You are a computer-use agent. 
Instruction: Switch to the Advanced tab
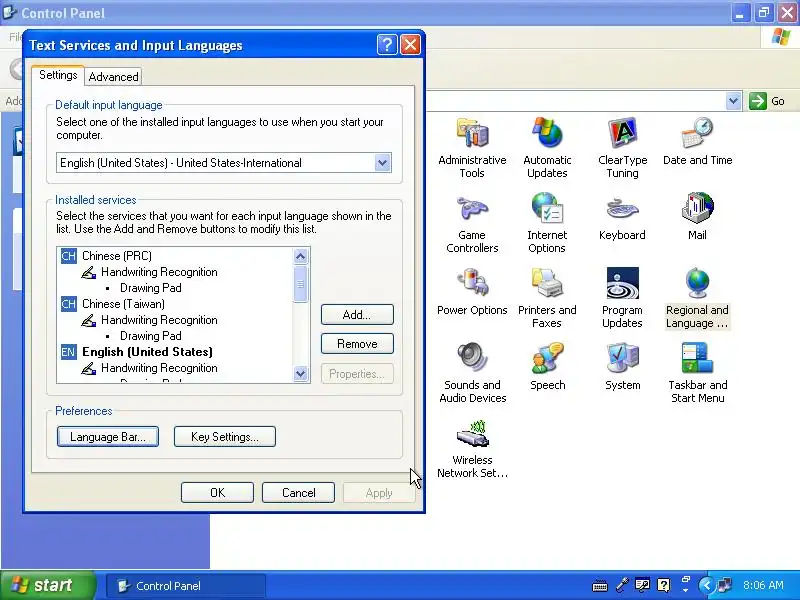[113, 77]
